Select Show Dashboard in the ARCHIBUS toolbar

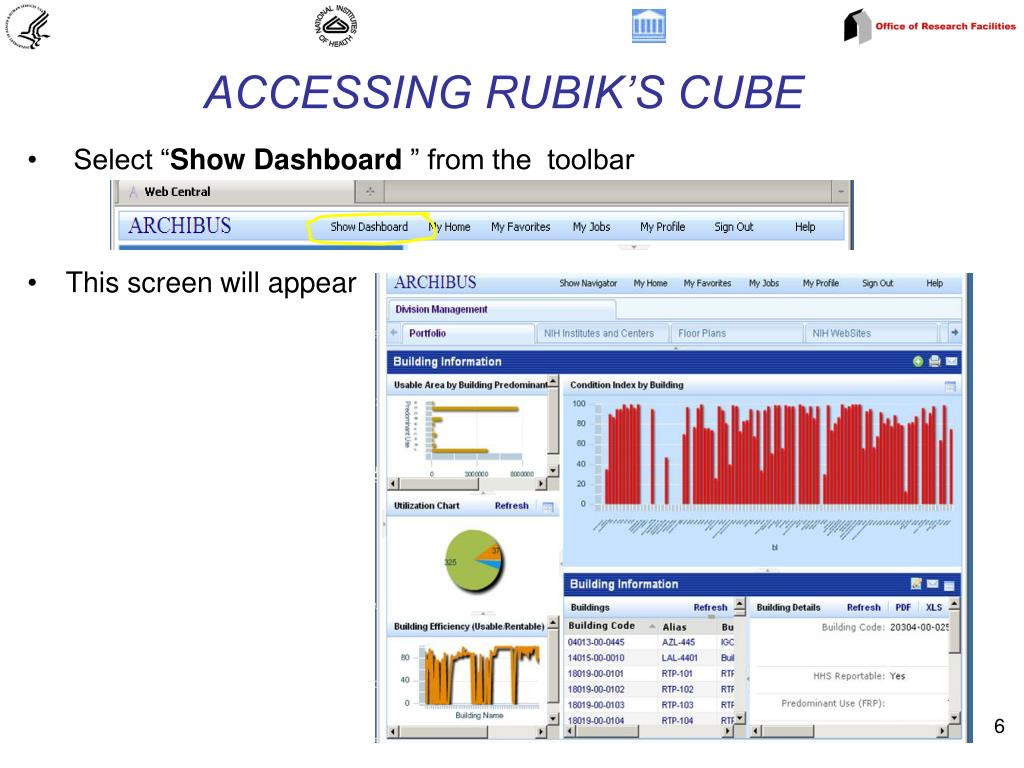[369, 227]
